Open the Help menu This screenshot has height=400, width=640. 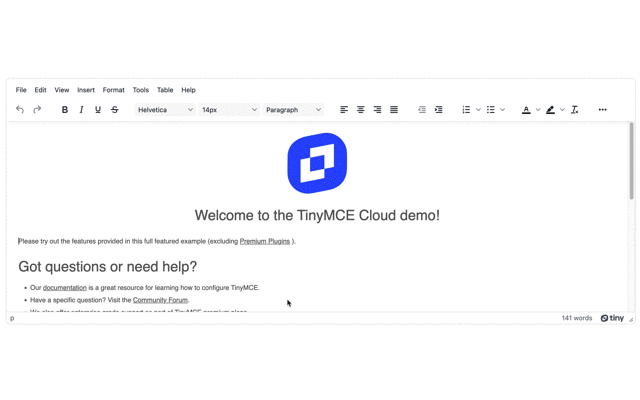tap(189, 90)
